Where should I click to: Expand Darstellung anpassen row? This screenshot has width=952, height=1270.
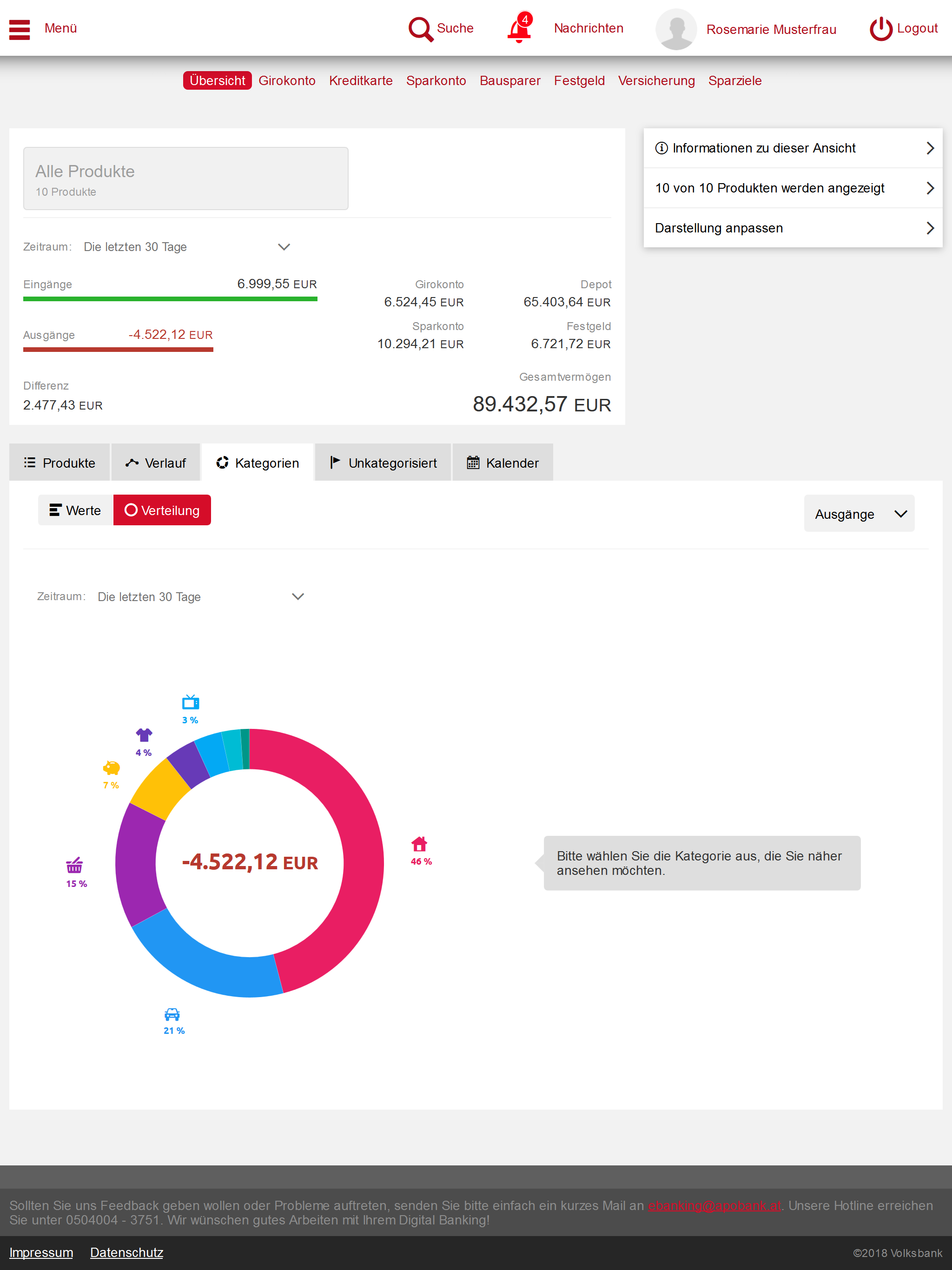[793, 228]
